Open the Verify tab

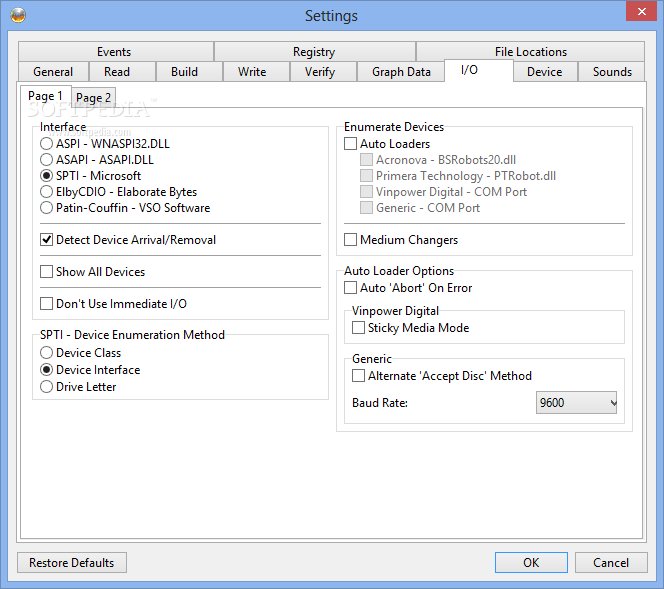pyautogui.click(x=323, y=72)
